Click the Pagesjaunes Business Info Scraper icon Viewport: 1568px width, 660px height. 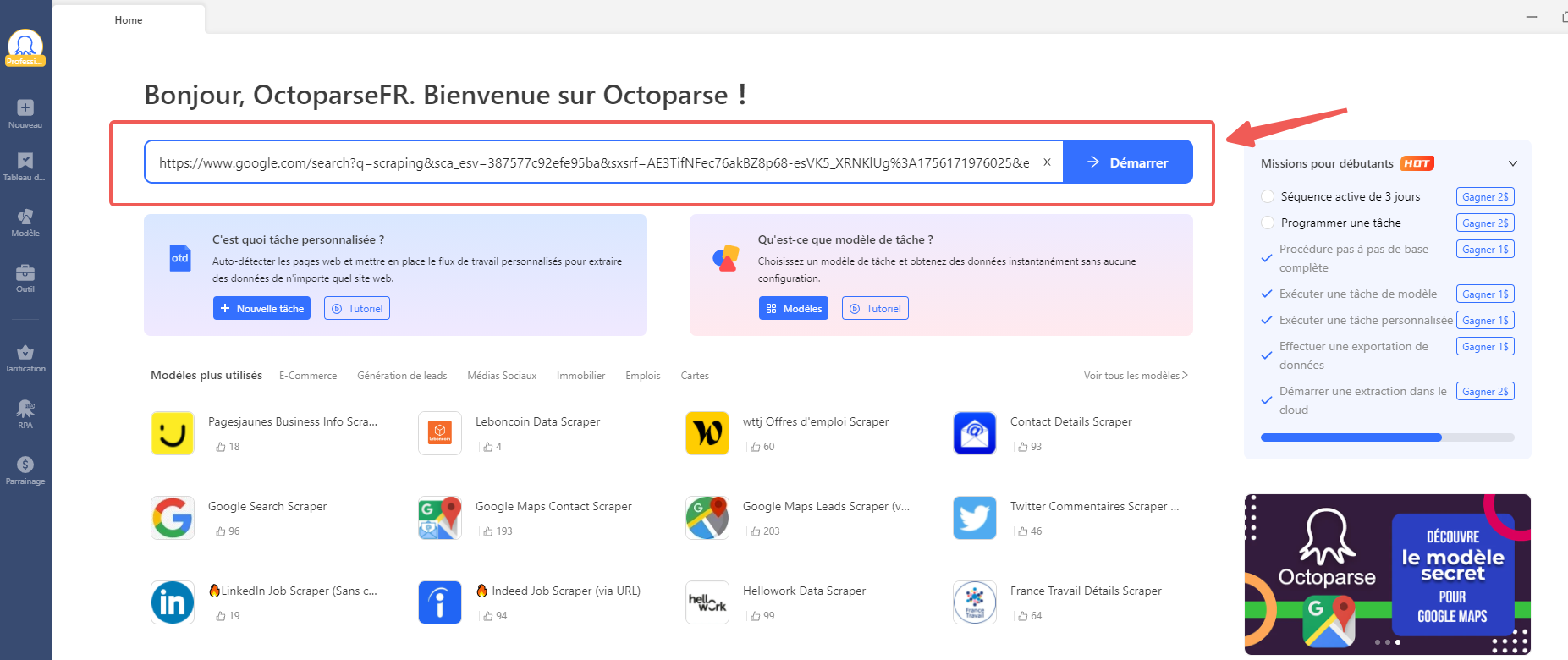coord(173,433)
